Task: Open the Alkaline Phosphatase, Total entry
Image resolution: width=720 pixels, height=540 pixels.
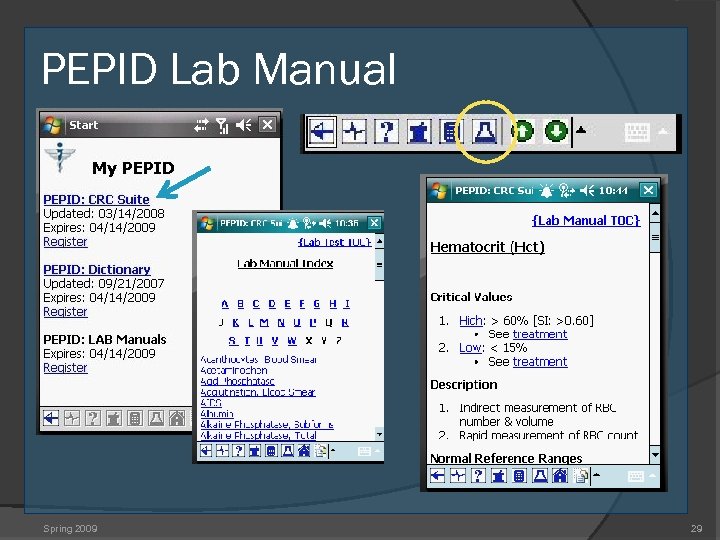Action: click(259, 435)
